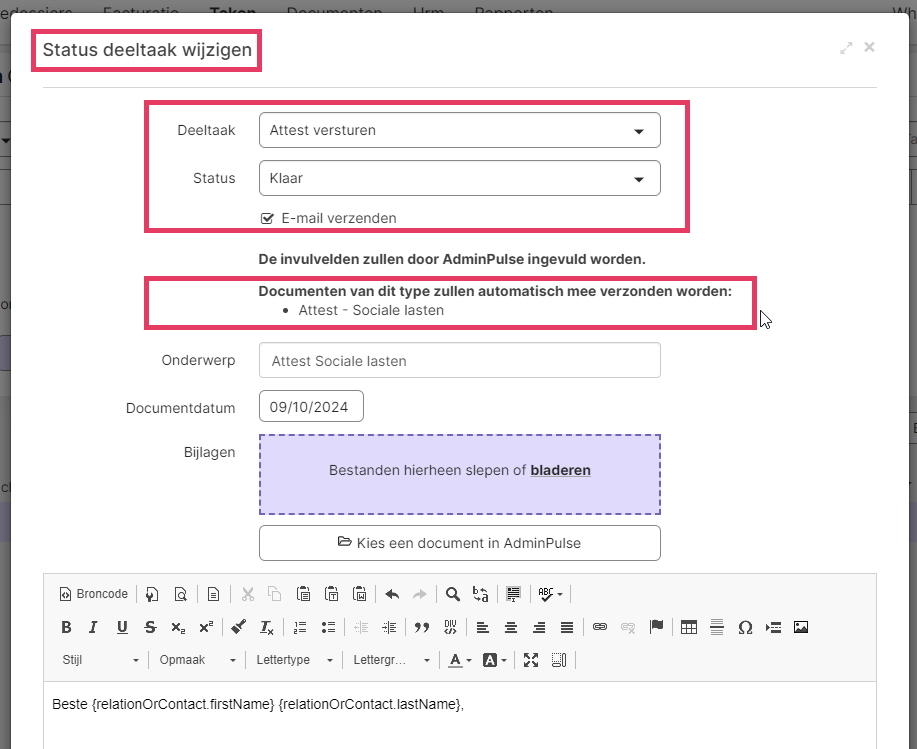Apply Superscript formatting
This screenshot has height=749, width=917.
(x=206, y=627)
